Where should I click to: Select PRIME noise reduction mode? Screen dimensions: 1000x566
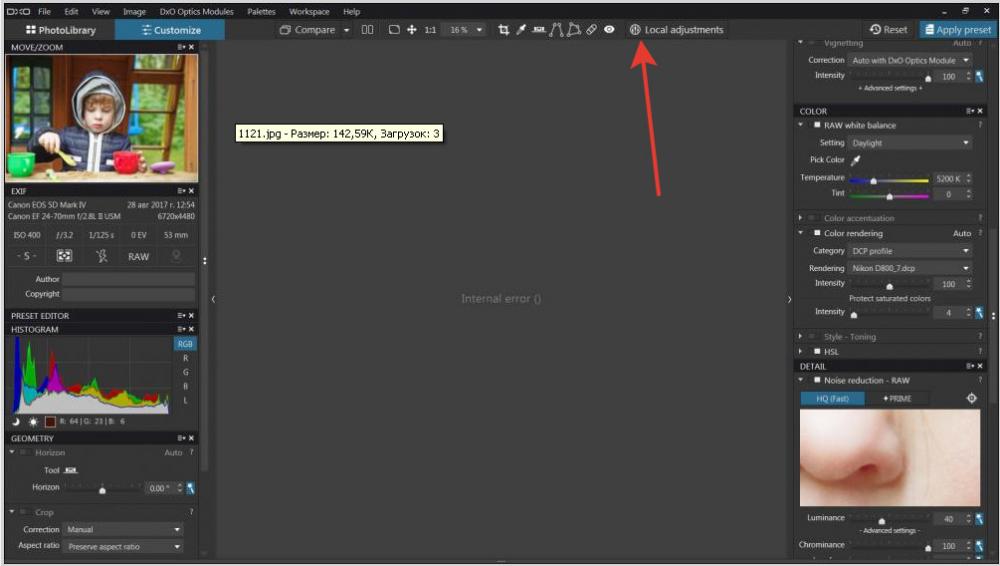897,398
